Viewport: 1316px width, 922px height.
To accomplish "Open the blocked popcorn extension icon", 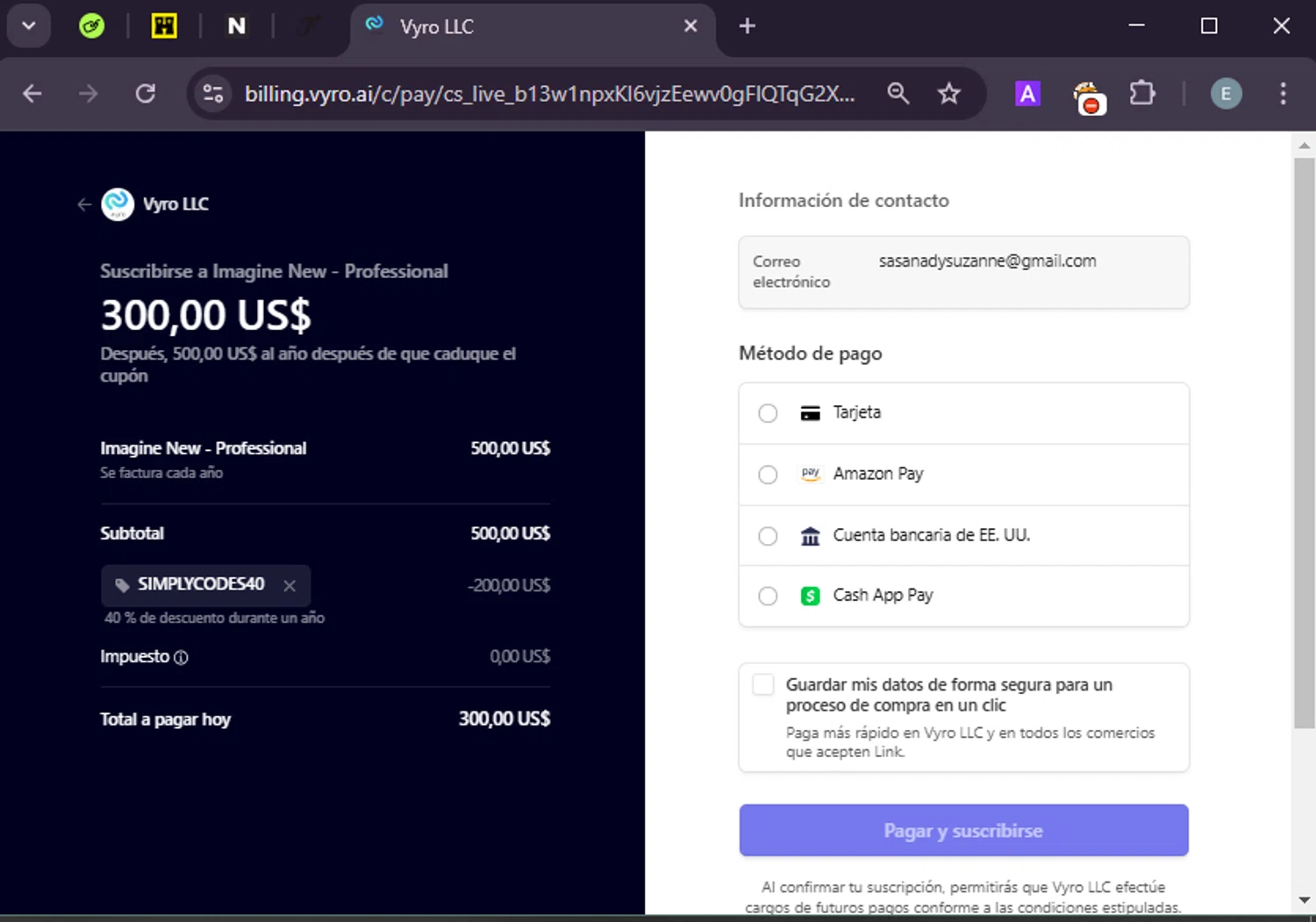I will [1089, 96].
